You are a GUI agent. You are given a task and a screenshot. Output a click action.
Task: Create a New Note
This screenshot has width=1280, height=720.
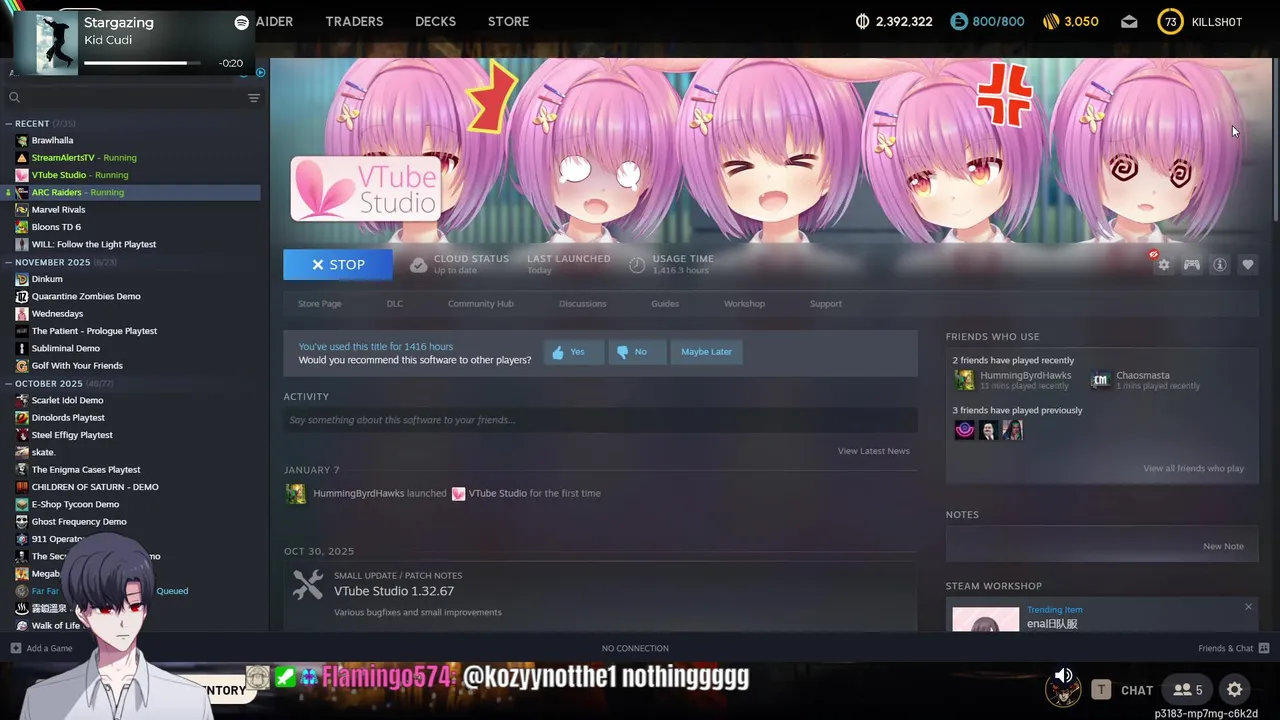click(x=1223, y=547)
